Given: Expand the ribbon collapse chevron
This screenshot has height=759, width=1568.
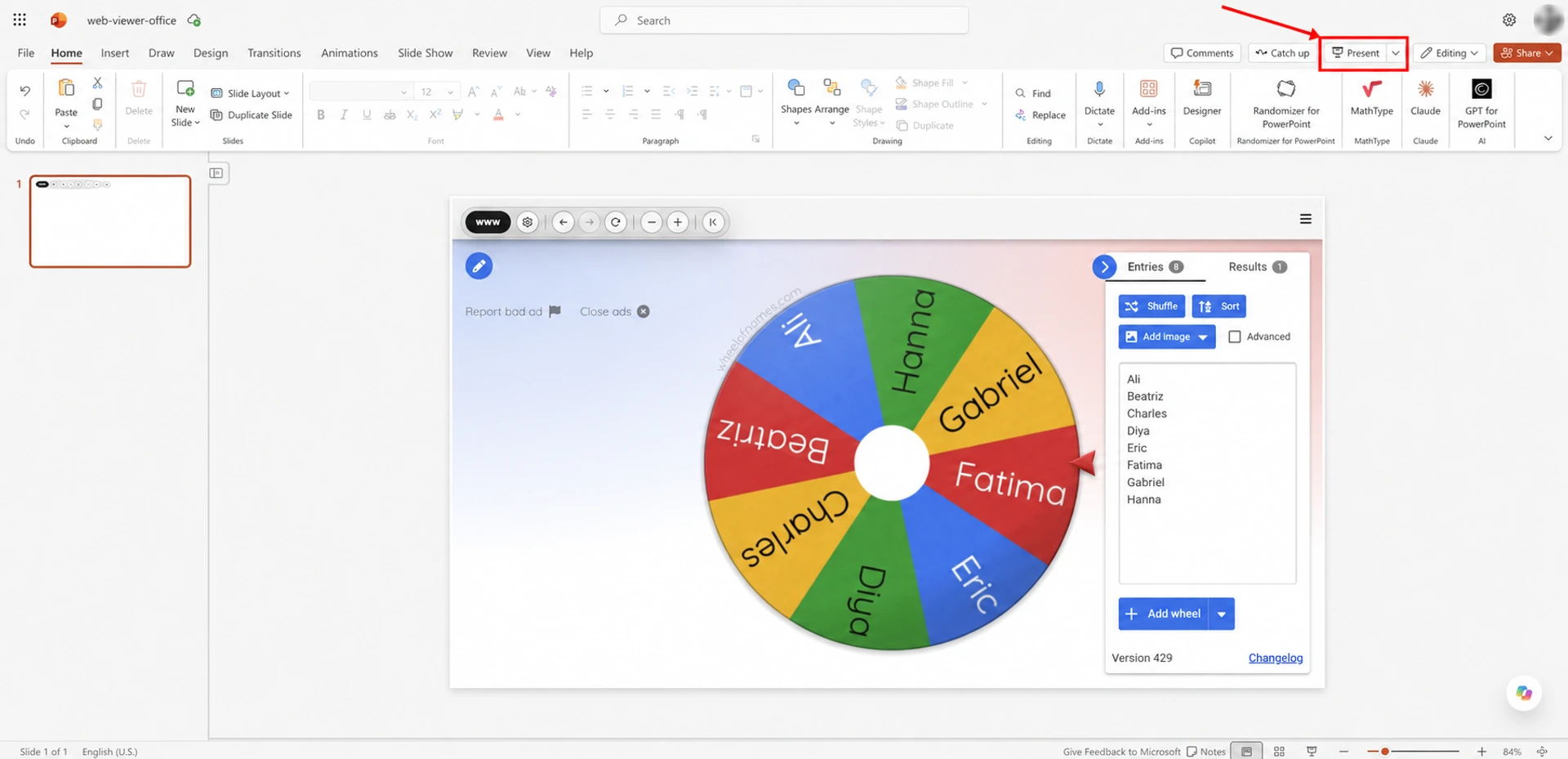Looking at the screenshot, I should (x=1548, y=138).
